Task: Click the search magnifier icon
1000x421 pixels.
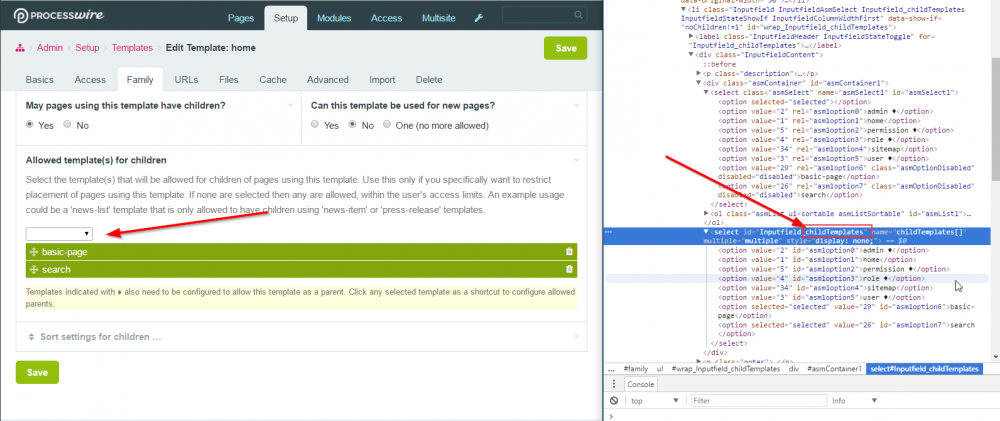Action: (579, 14)
